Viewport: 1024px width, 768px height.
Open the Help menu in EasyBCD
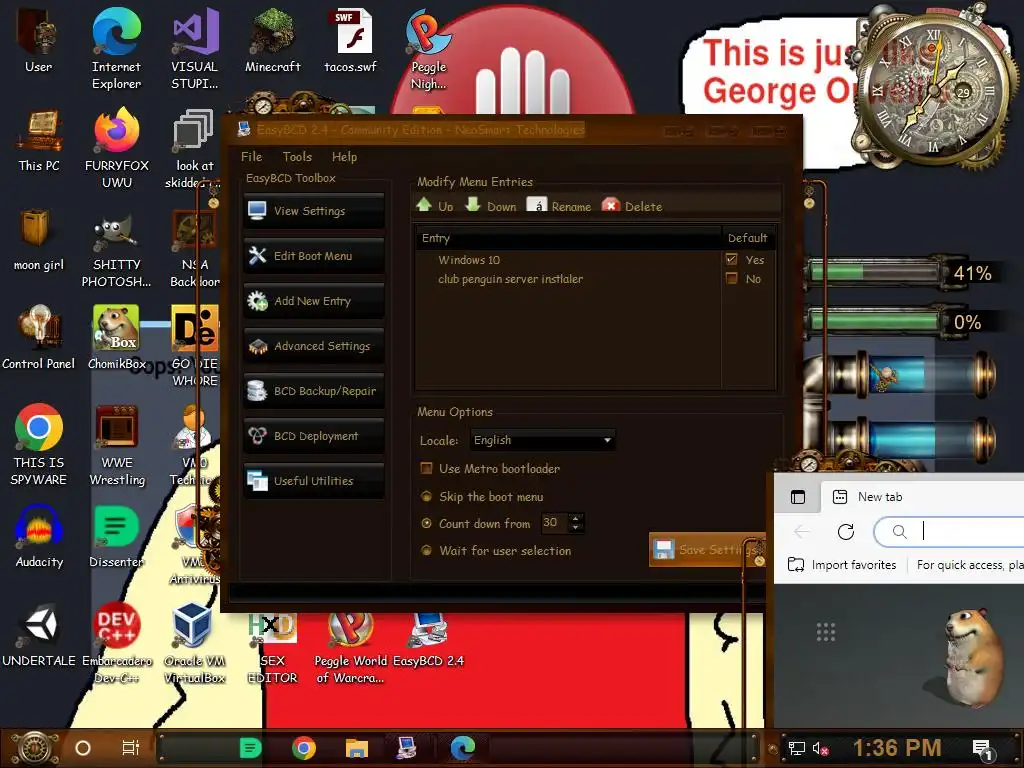pos(344,157)
